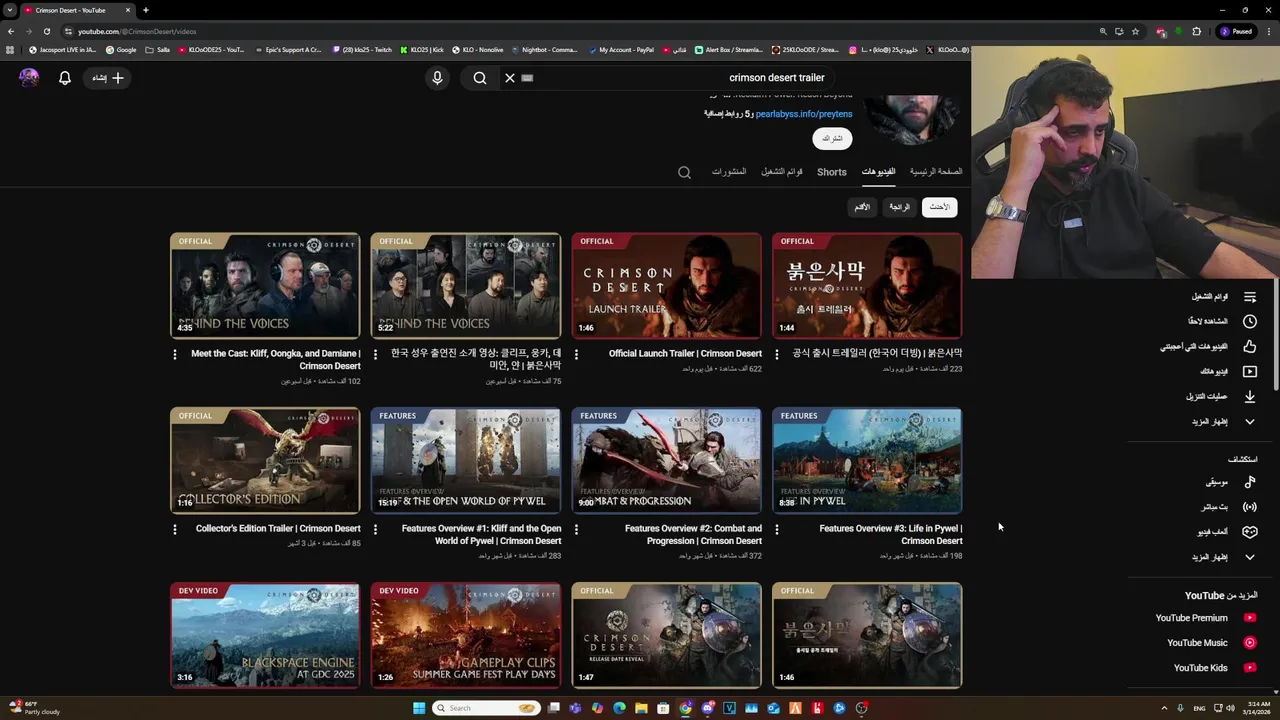Open the notifications bell
This screenshot has width=1280, height=720.
point(65,77)
